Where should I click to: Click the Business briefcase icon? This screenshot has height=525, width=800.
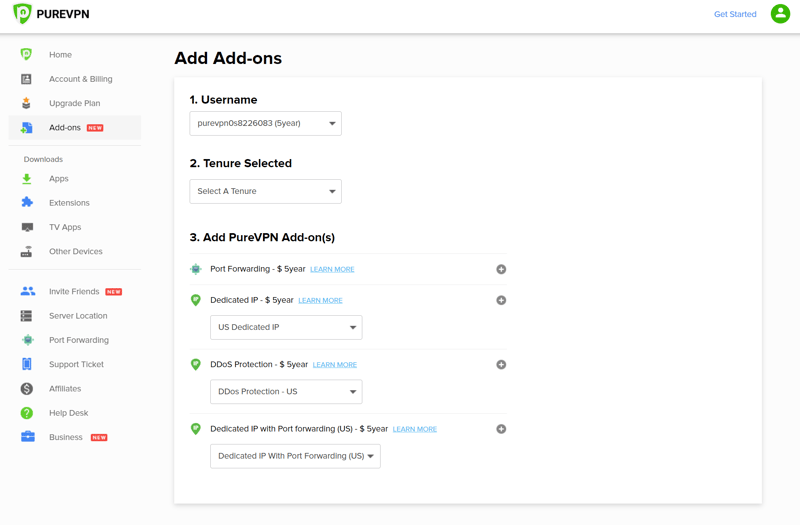pos(28,437)
